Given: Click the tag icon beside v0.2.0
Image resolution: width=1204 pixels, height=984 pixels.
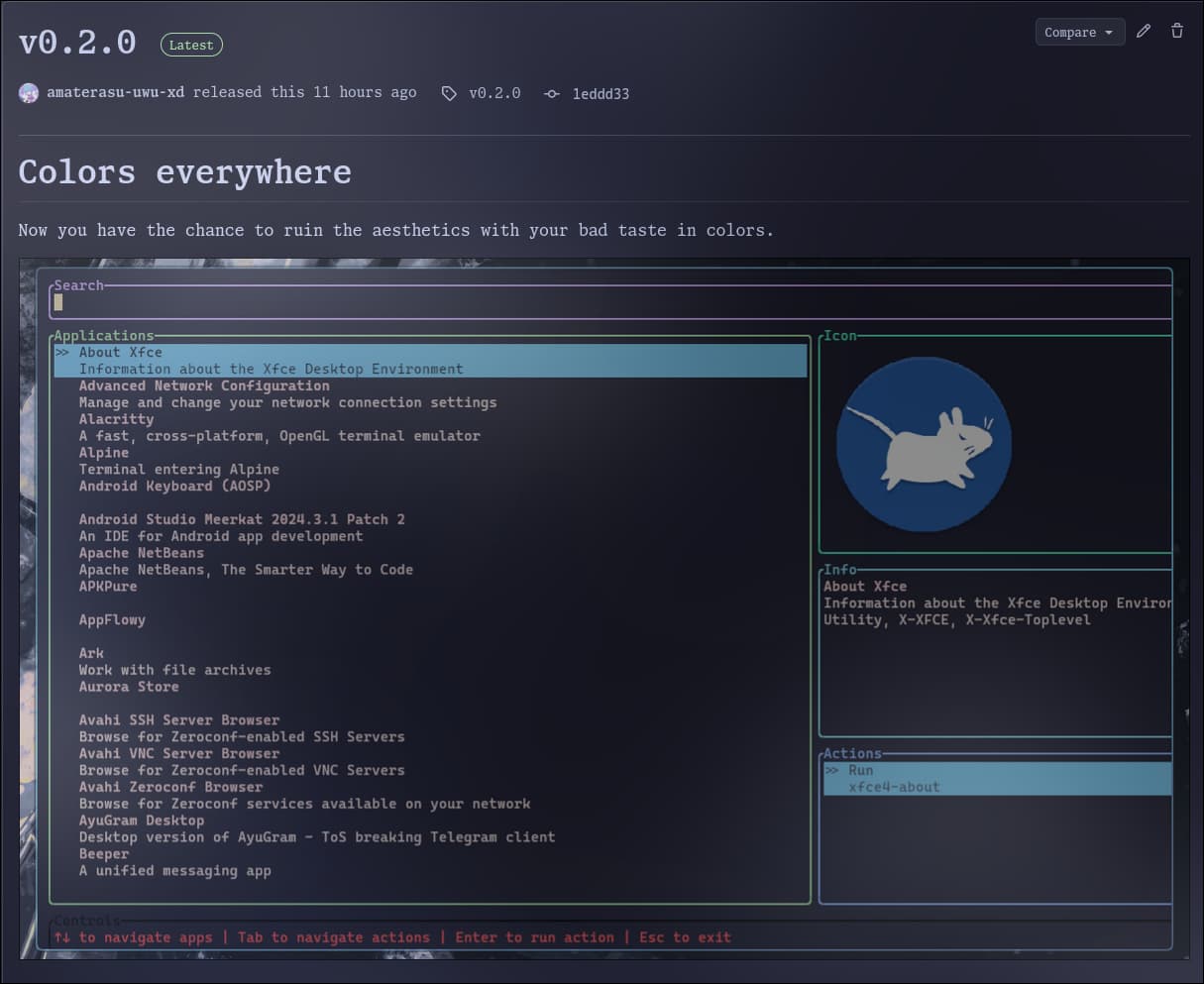Looking at the screenshot, I should [x=449, y=93].
